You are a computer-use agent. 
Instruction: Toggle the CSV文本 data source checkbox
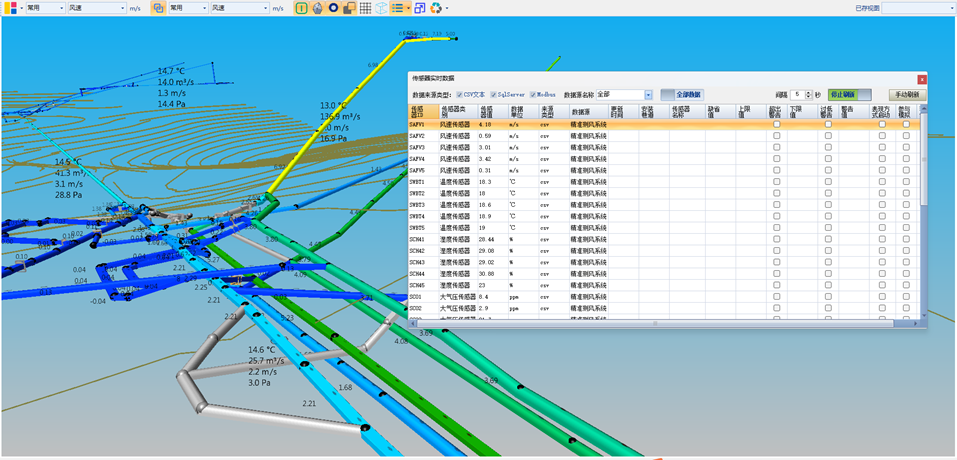[460, 95]
